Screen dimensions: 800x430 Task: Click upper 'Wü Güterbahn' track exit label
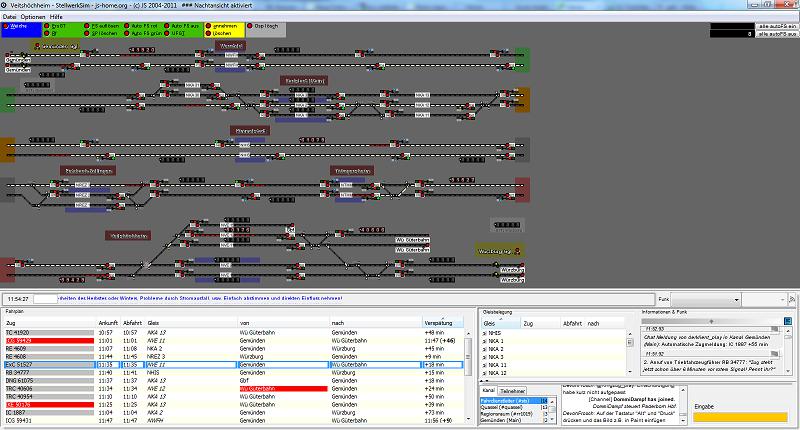tap(412, 240)
